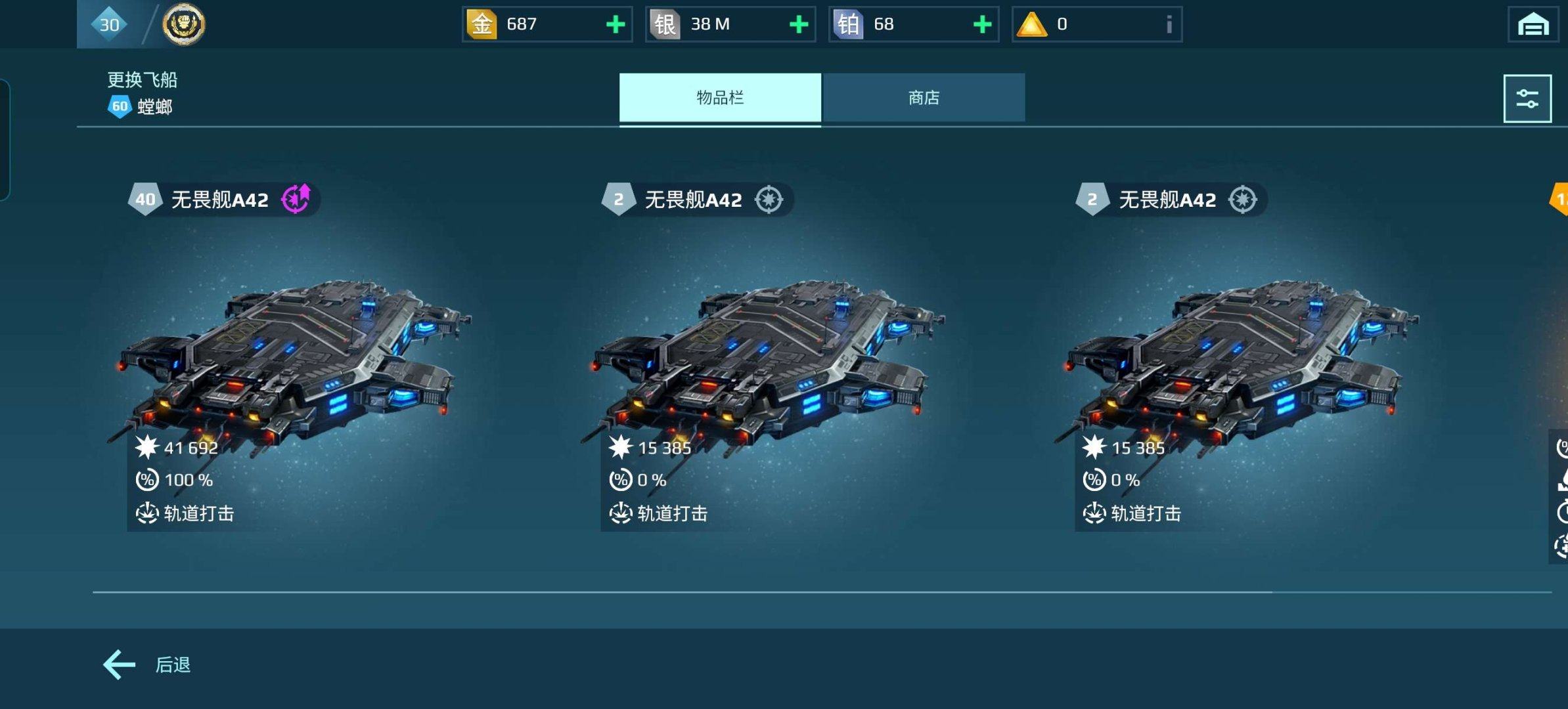
Task: Switch to the 物品栏 tab
Action: click(x=720, y=98)
